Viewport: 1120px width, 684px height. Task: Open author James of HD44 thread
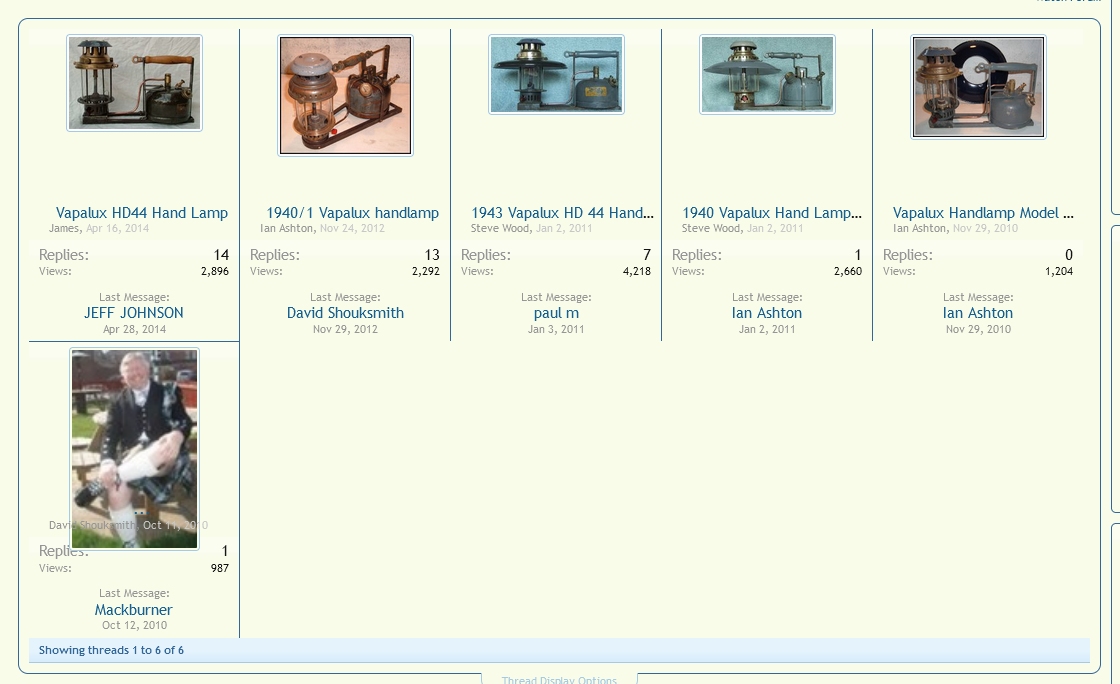coord(64,228)
